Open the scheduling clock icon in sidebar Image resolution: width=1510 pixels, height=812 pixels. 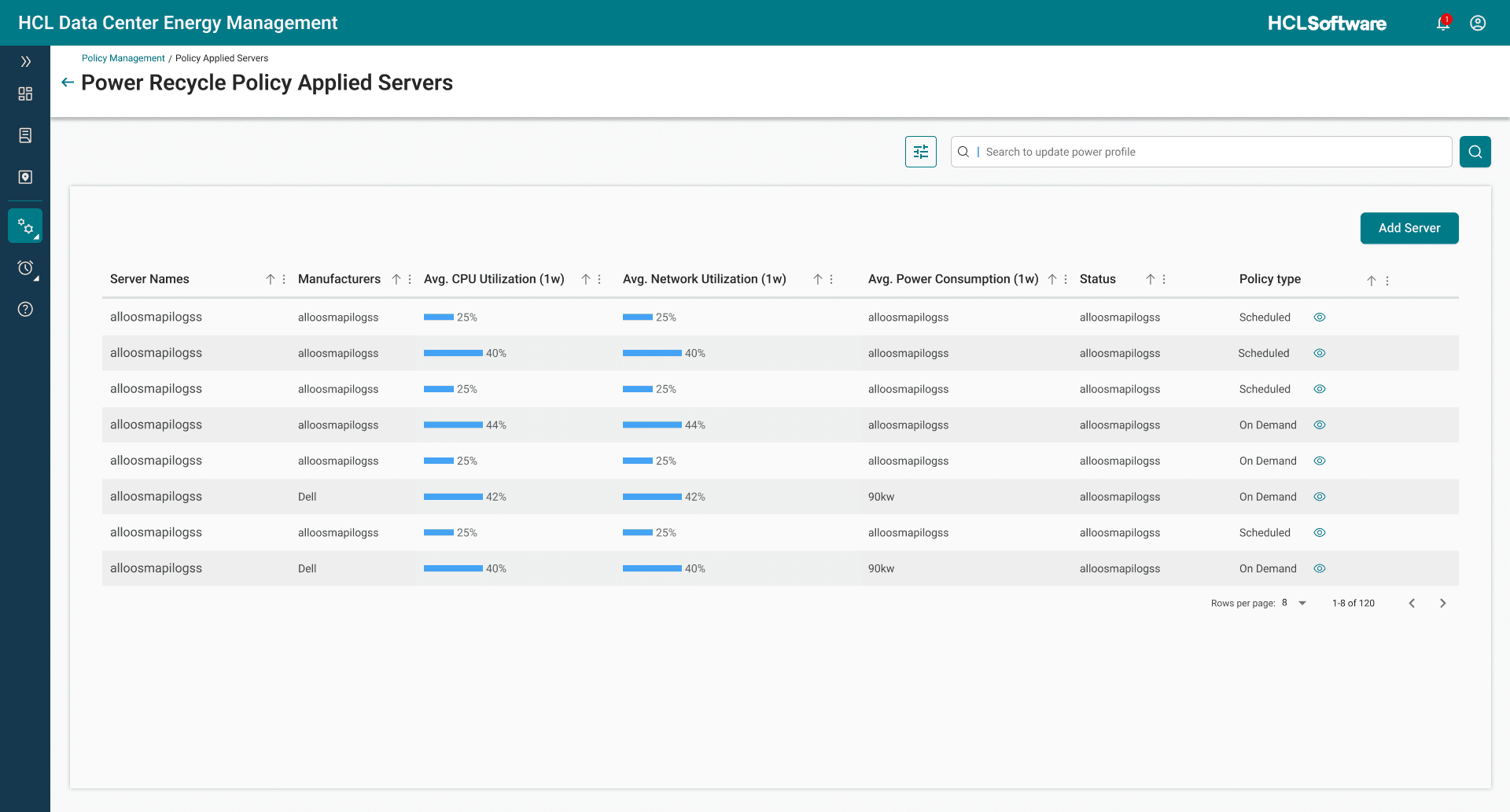point(25,268)
